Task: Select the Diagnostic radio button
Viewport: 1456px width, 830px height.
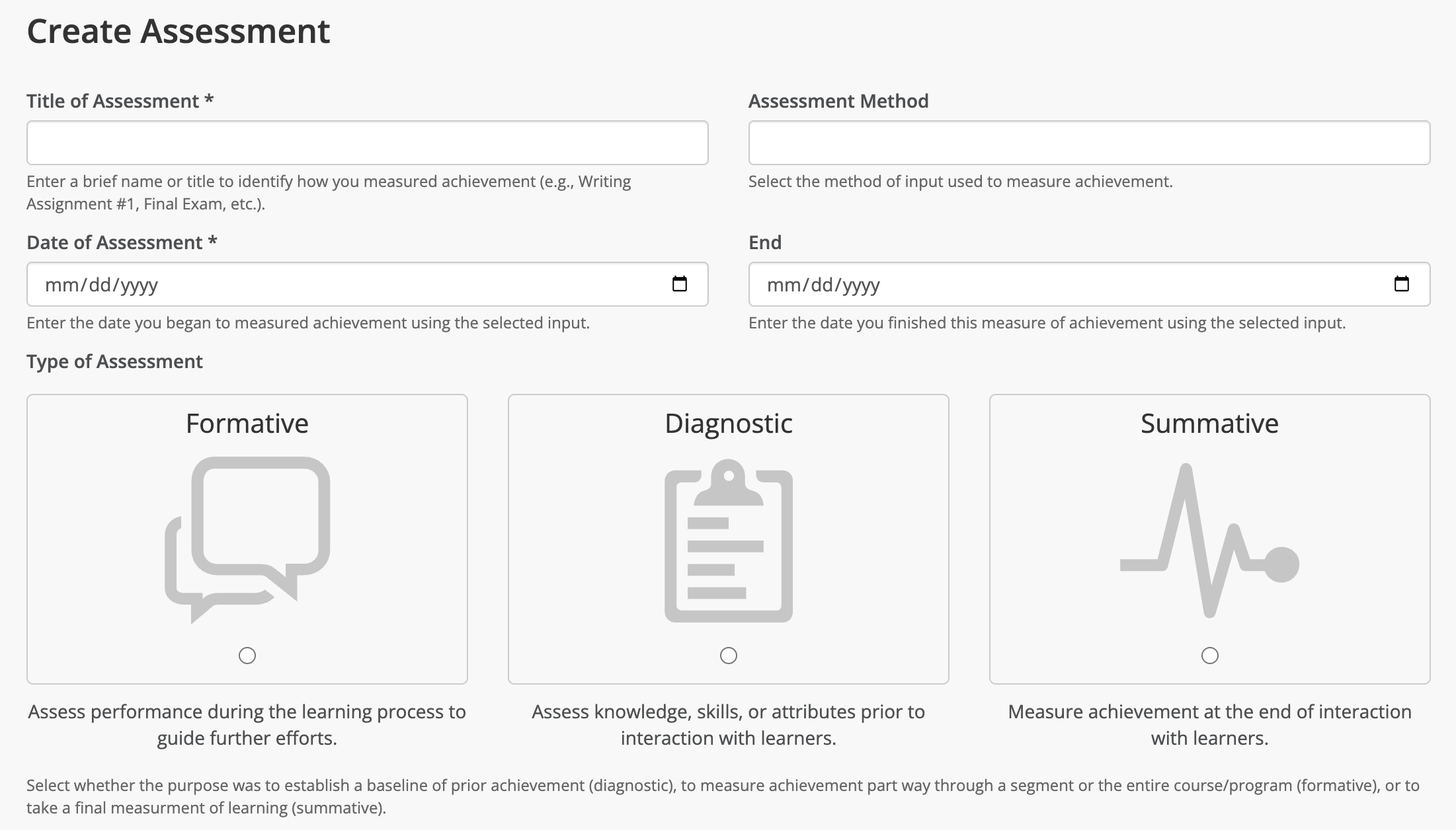Action: tap(729, 656)
